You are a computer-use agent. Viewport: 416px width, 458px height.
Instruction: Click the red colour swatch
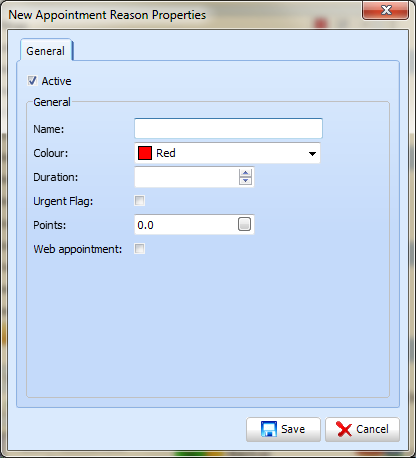tap(145, 153)
